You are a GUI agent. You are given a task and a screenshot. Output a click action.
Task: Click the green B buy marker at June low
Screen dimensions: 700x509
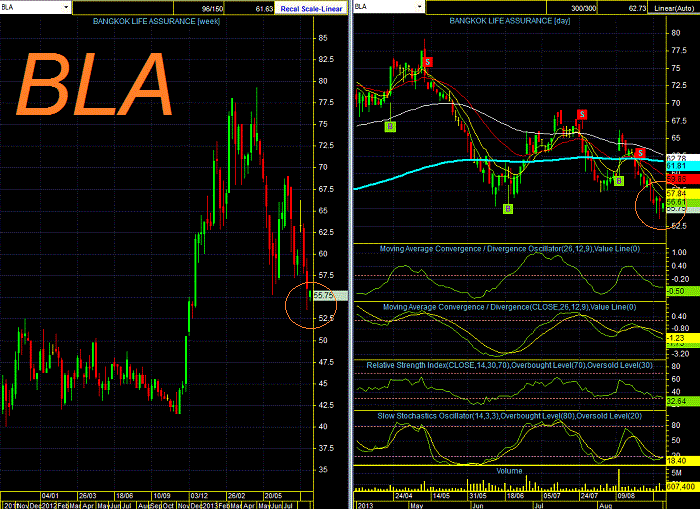508,209
